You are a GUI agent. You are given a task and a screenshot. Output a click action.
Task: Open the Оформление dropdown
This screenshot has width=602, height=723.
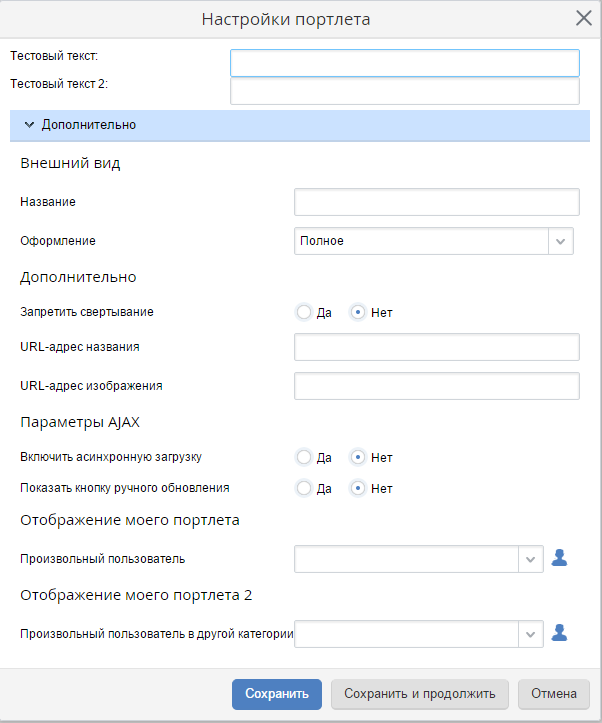click(560, 241)
